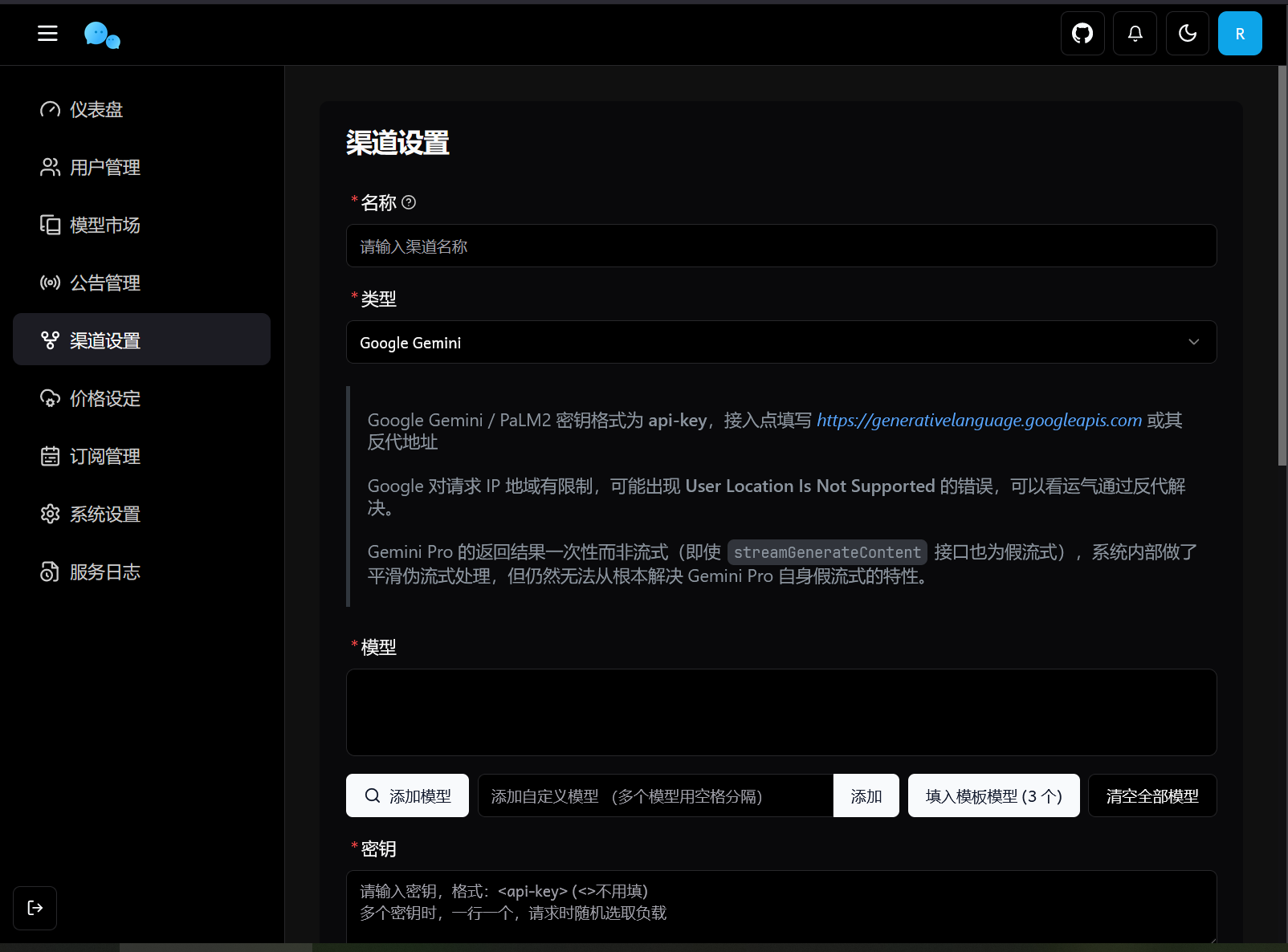
Task: Select the 价格设定 cloud icon in sidebar
Action: 51,398
